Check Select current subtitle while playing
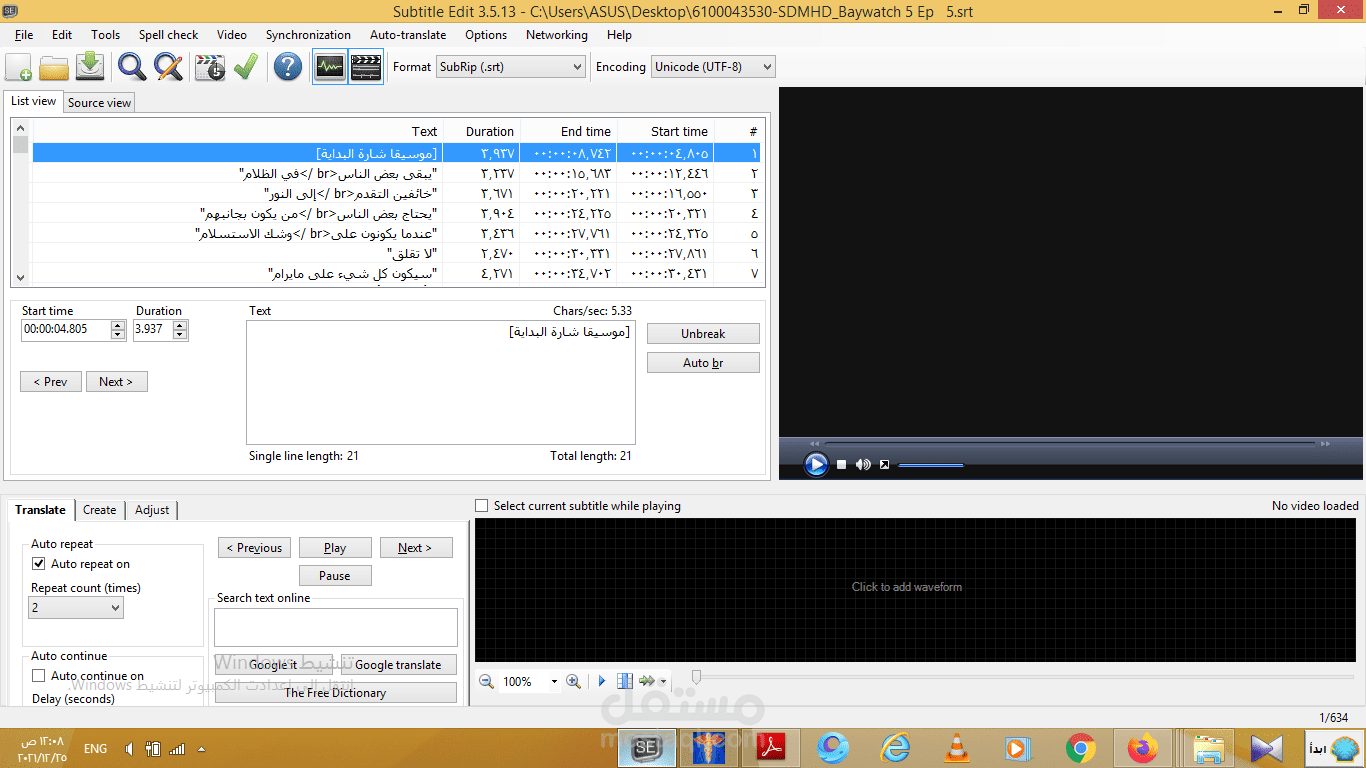This screenshot has width=1366, height=768. [x=481, y=506]
